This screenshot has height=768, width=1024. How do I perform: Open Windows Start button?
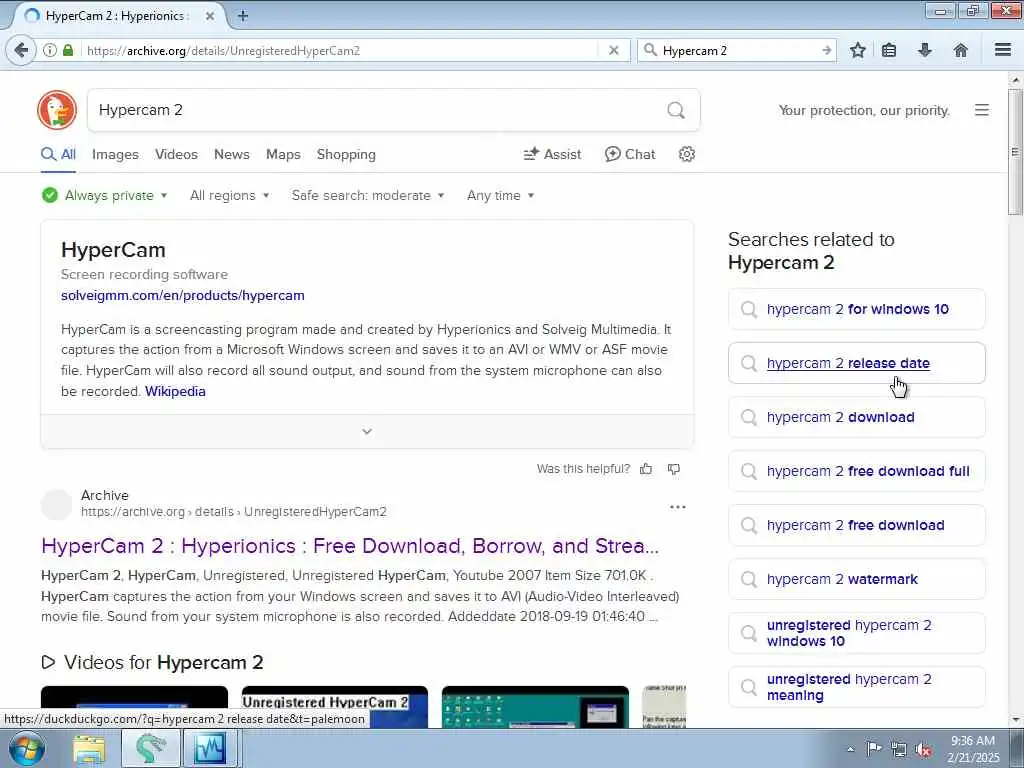(x=27, y=749)
